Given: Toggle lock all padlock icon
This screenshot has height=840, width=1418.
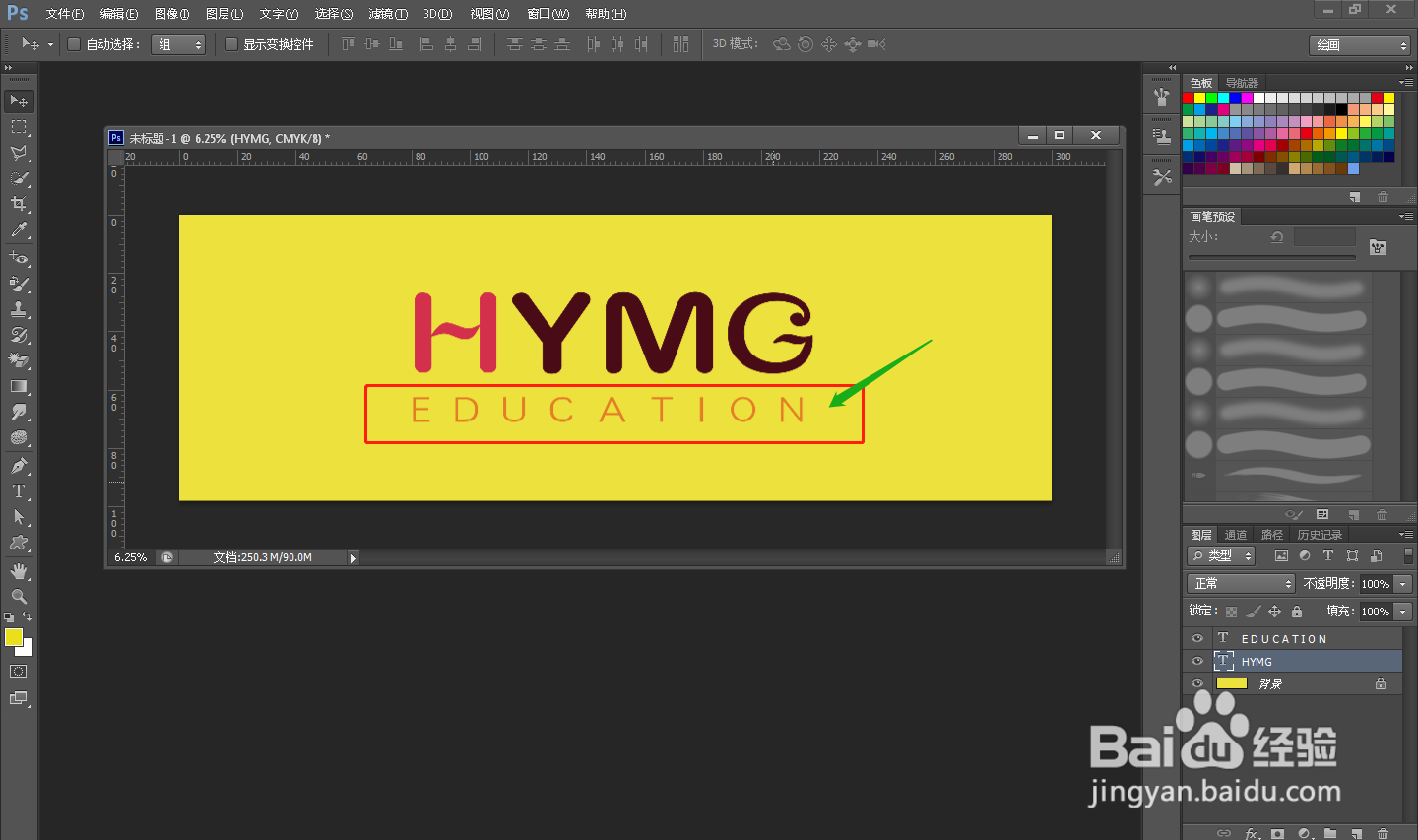Looking at the screenshot, I should [1297, 612].
